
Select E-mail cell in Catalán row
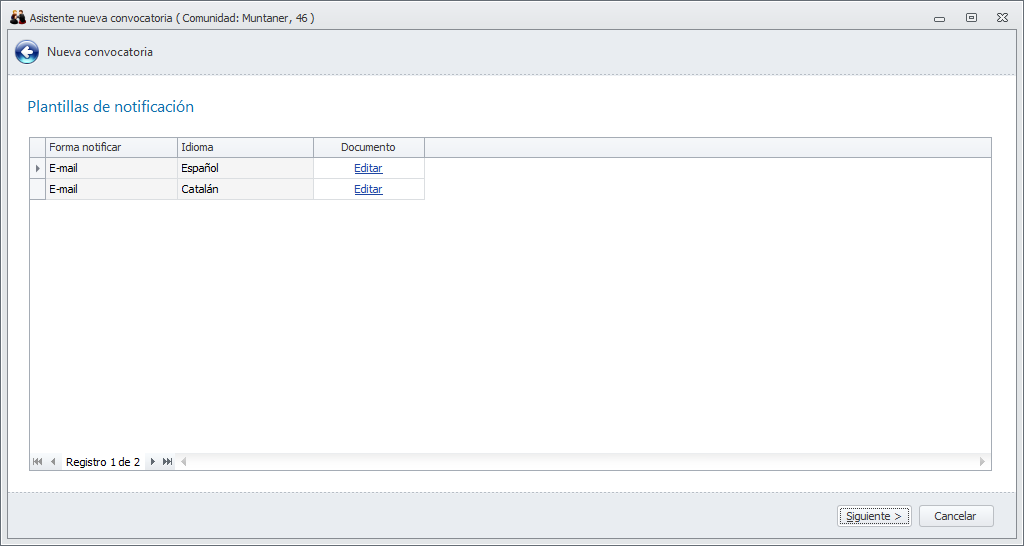click(x=111, y=189)
